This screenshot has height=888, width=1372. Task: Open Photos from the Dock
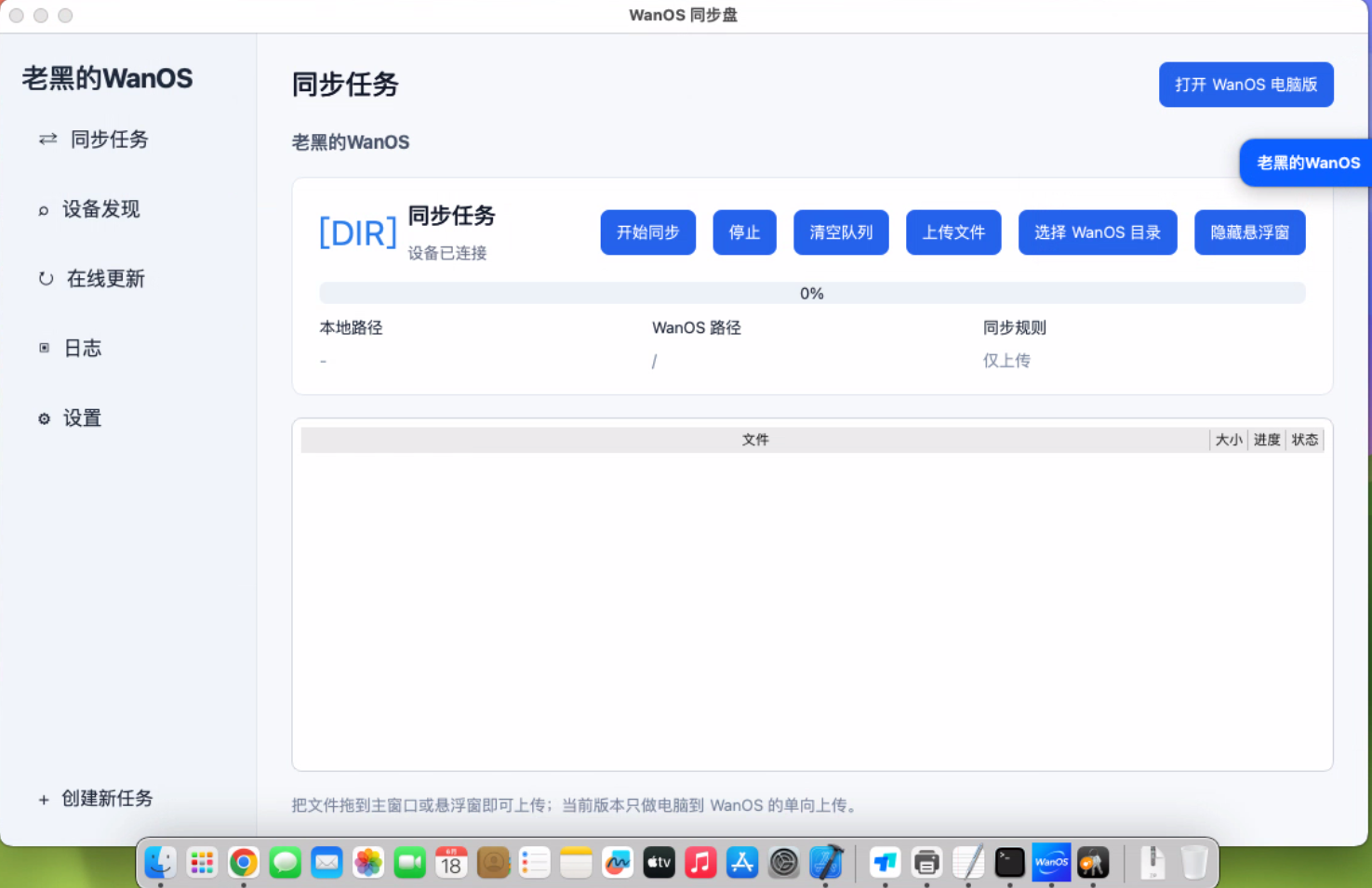point(368,863)
